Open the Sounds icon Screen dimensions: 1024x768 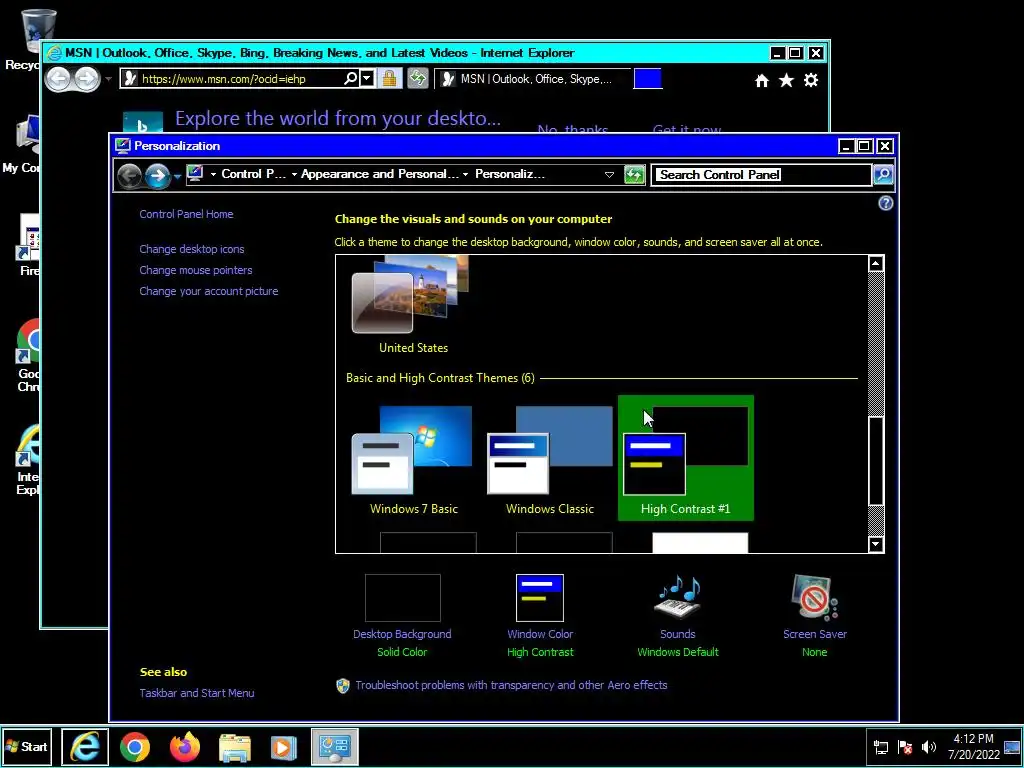click(x=678, y=598)
